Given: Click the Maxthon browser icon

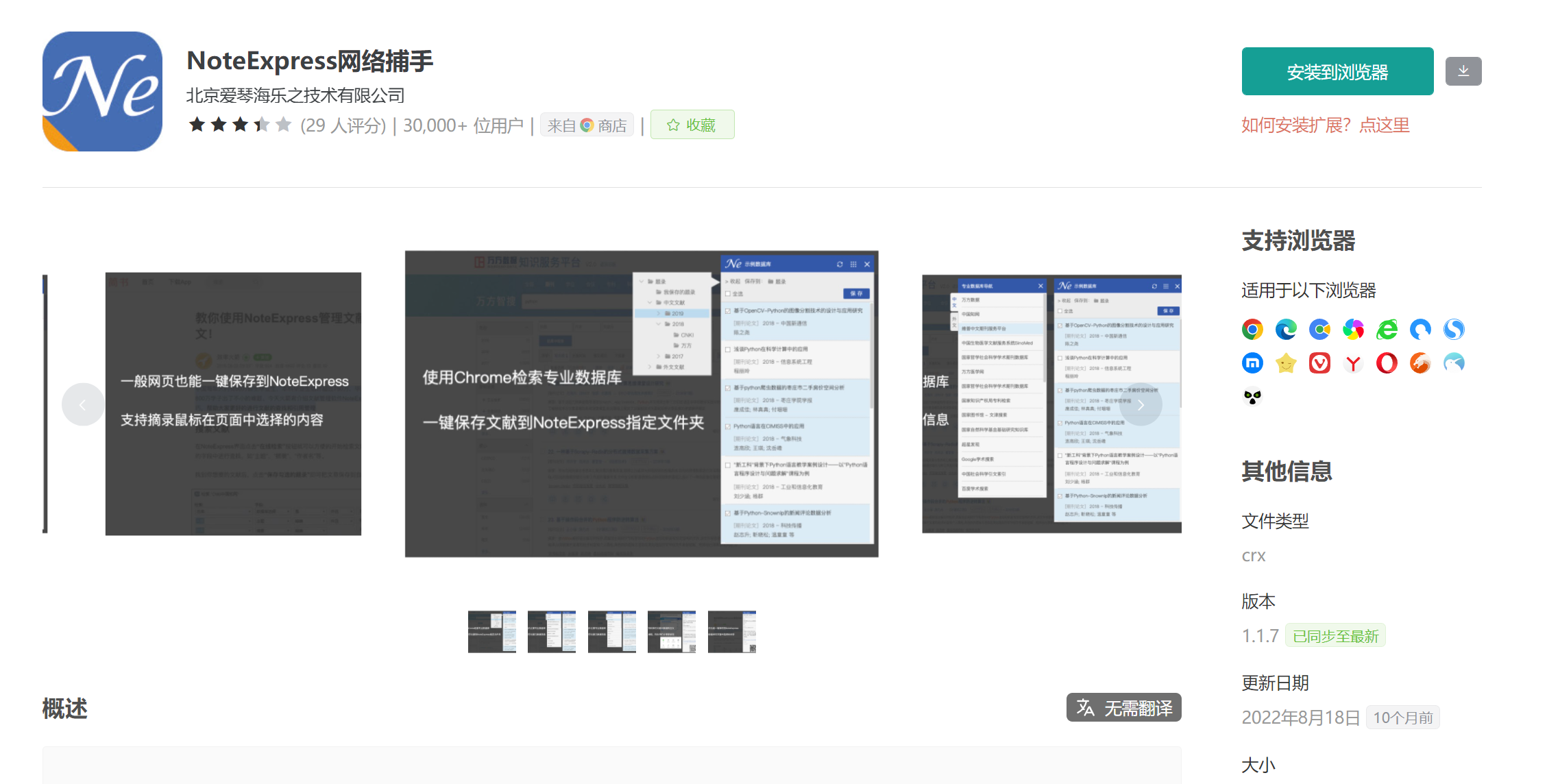Looking at the screenshot, I should point(1252,363).
